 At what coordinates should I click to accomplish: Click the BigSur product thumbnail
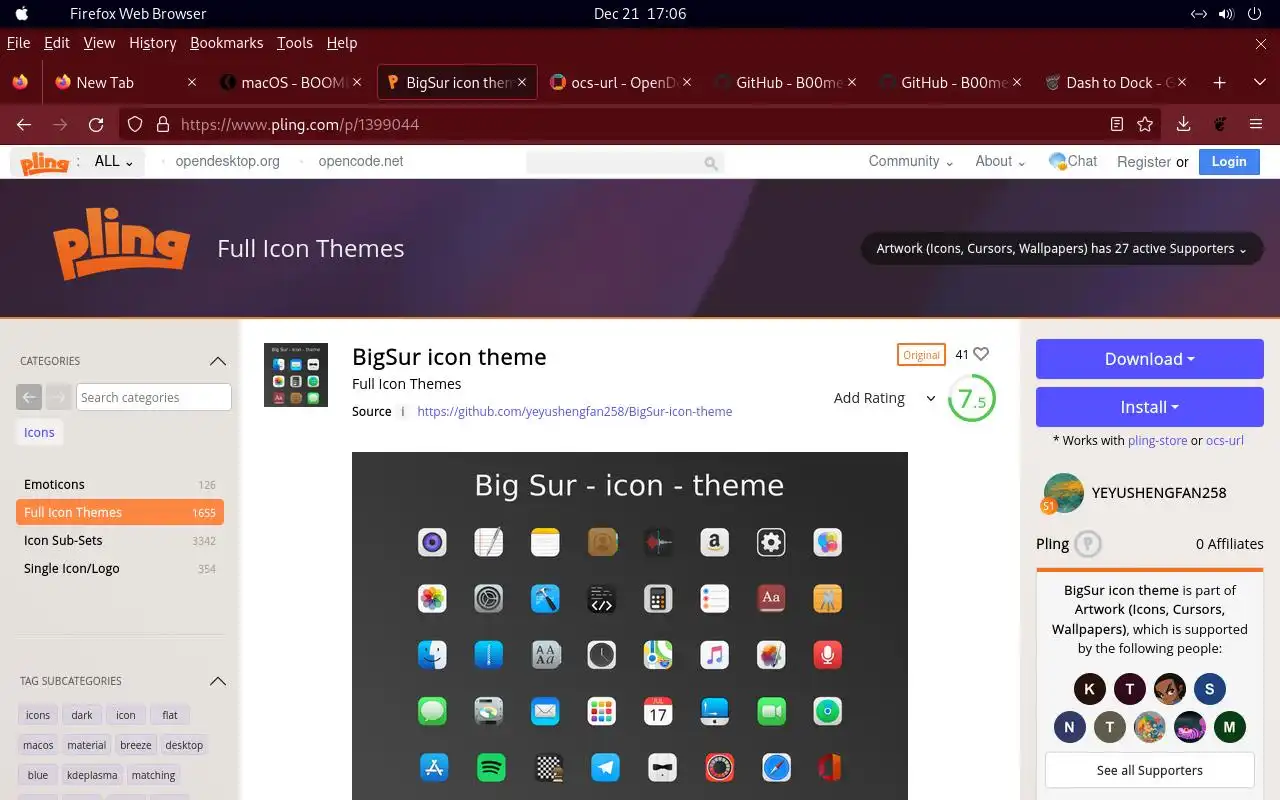[x=296, y=375]
